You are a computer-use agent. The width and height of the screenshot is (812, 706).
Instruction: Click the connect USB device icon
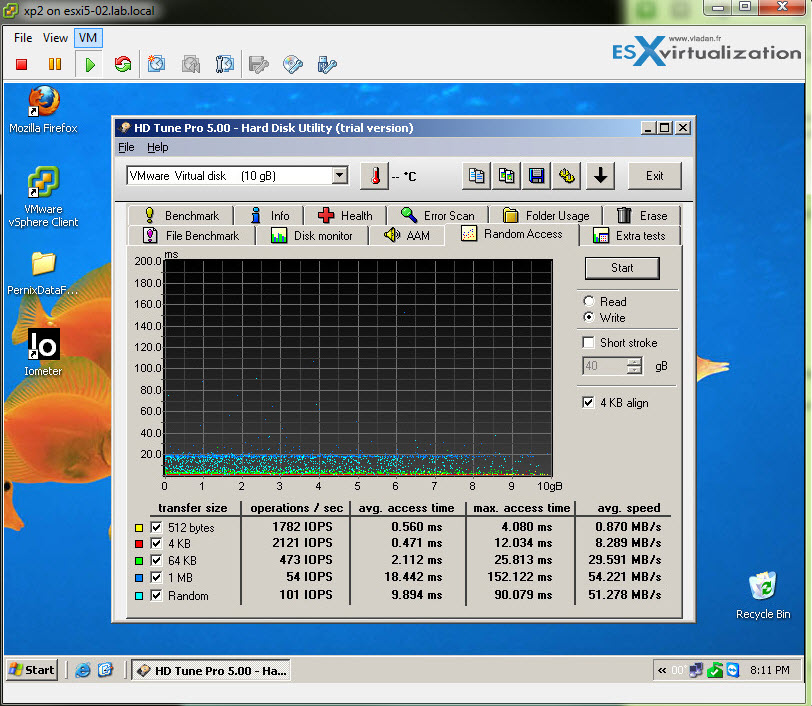pyautogui.click(x=327, y=64)
